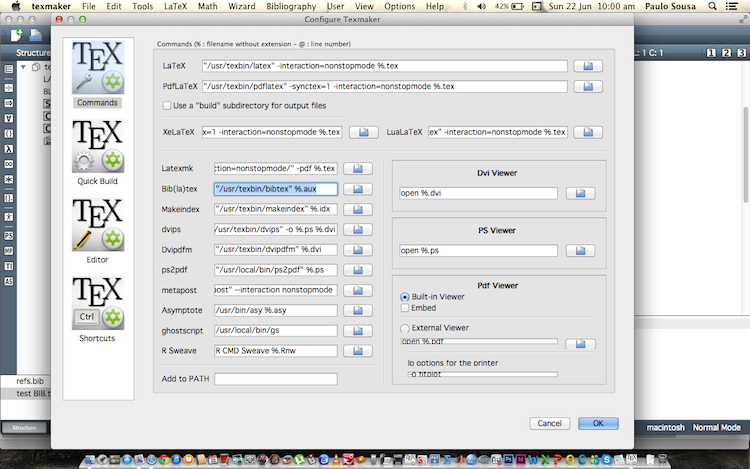Click view button 1 in the editor header
750x469 pixels.
pyautogui.click(x=711, y=53)
